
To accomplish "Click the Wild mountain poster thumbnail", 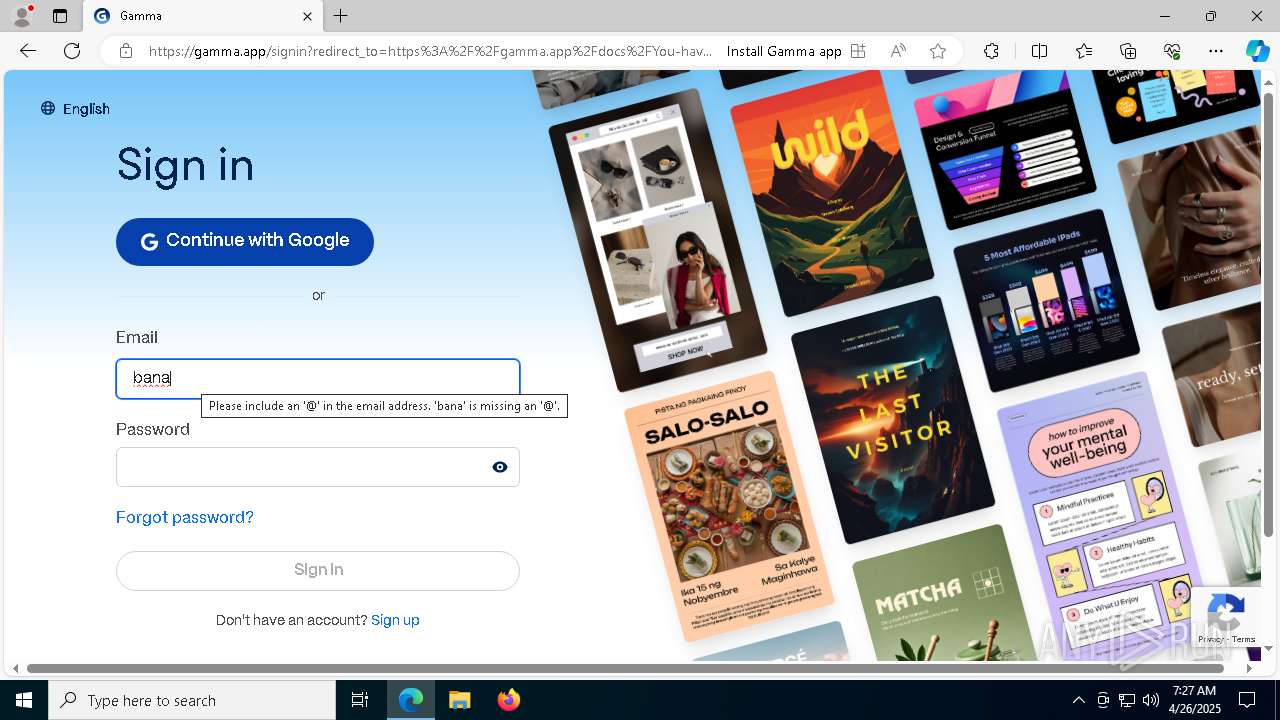I will coord(830,192).
